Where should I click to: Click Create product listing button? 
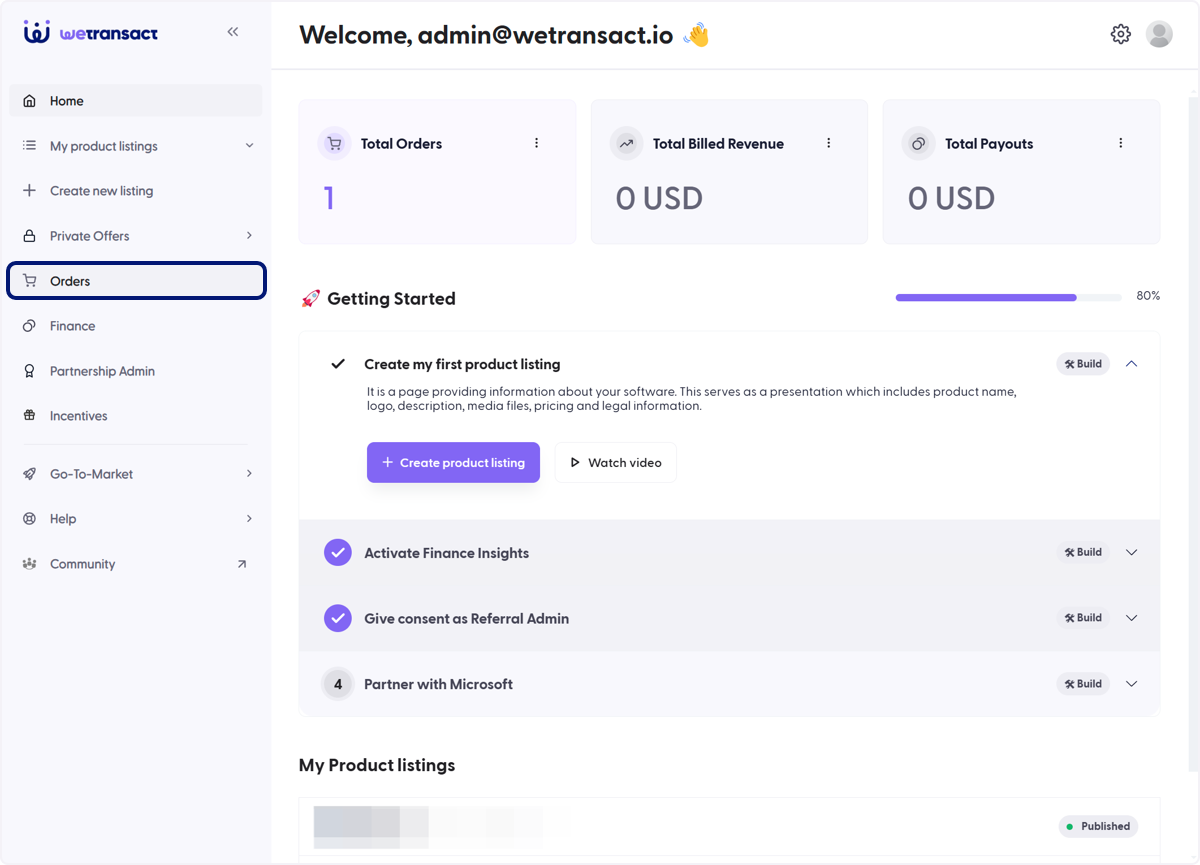(x=453, y=462)
